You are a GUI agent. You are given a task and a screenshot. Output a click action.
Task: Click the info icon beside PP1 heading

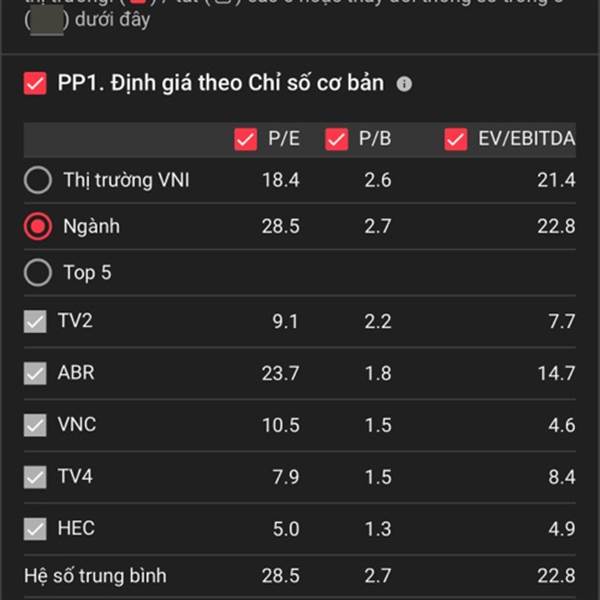tap(404, 84)
